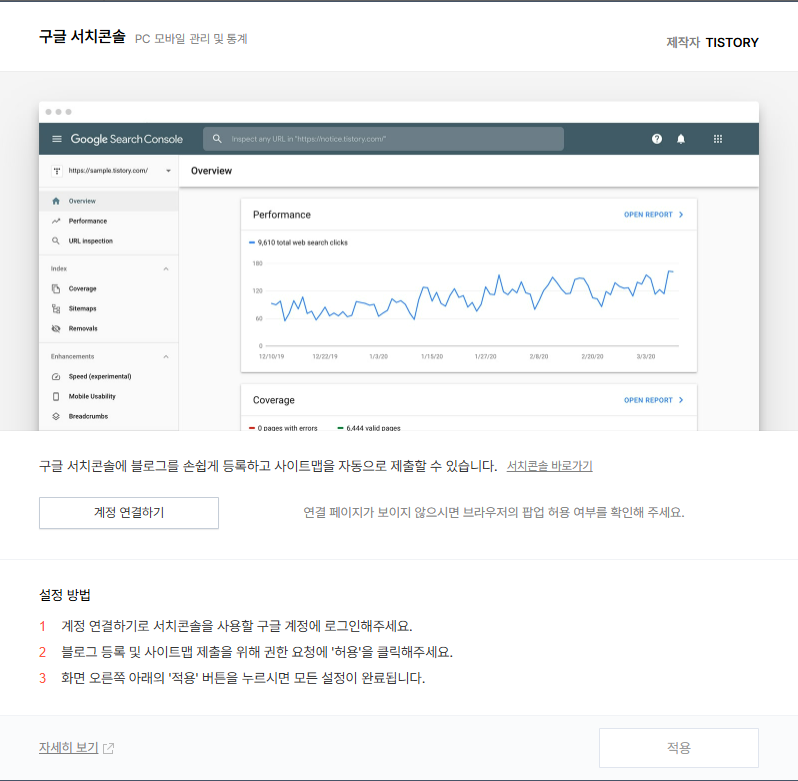
Task: Click the Breadcrumbs layers icon
Action: (56, 416)
